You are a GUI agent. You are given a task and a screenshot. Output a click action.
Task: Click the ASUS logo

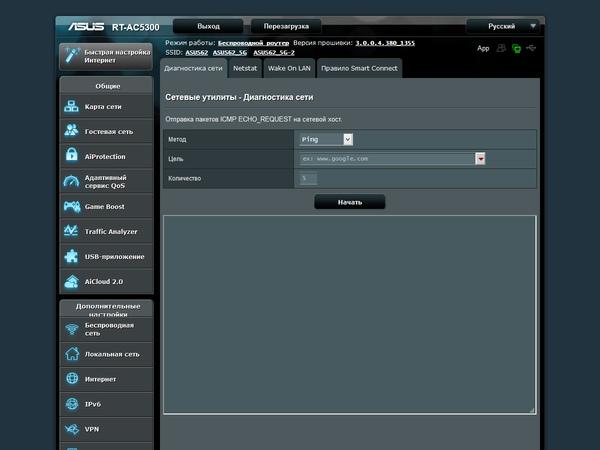coord(86,27)
